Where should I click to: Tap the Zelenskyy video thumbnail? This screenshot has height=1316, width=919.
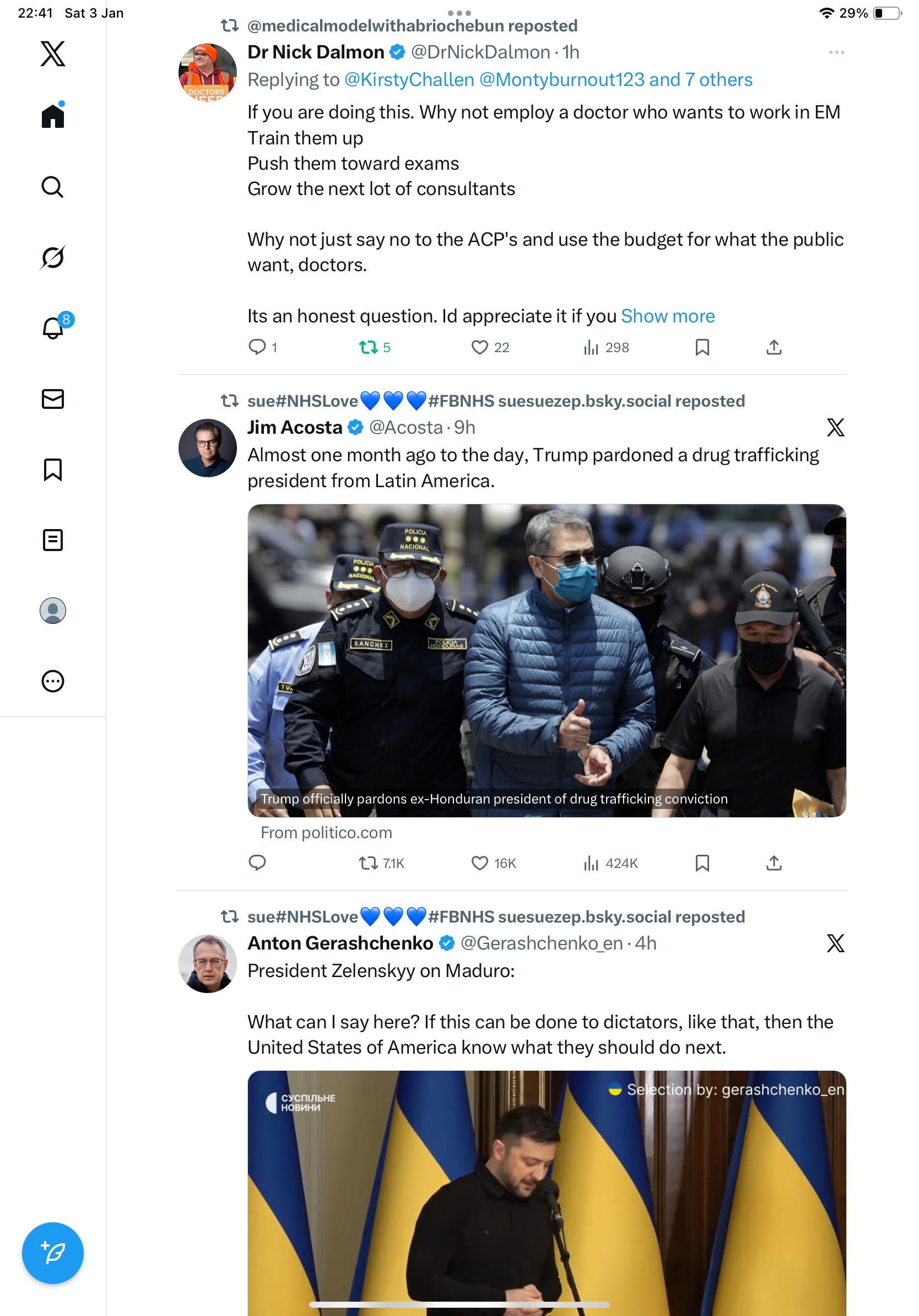point(547,1192)
